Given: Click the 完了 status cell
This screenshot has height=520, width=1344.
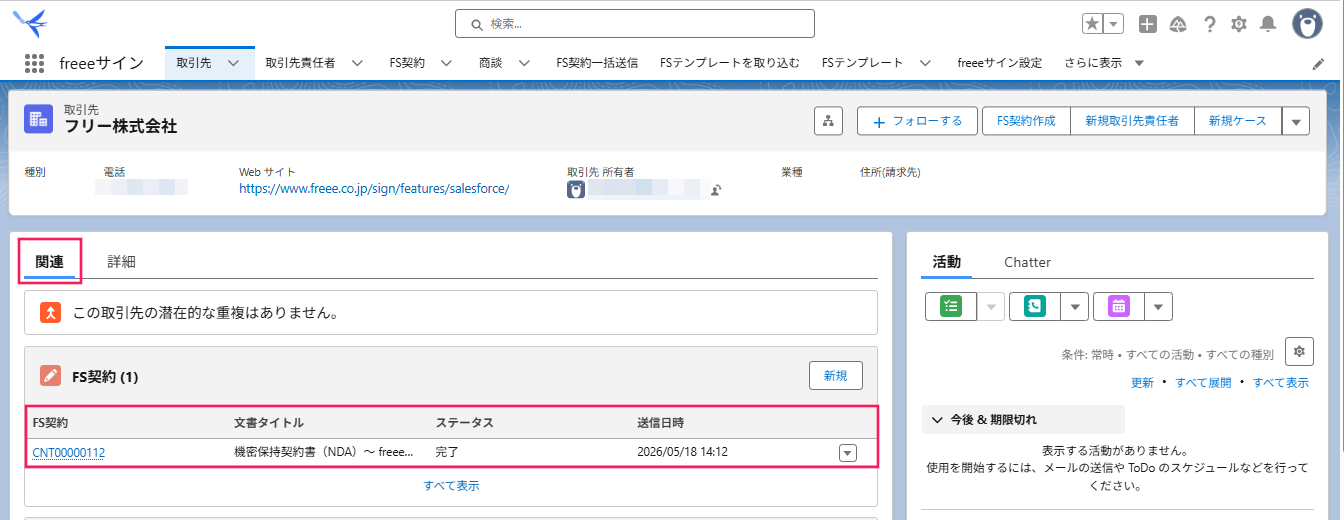Looking at the screenshot, I should [x=448, y=452].
